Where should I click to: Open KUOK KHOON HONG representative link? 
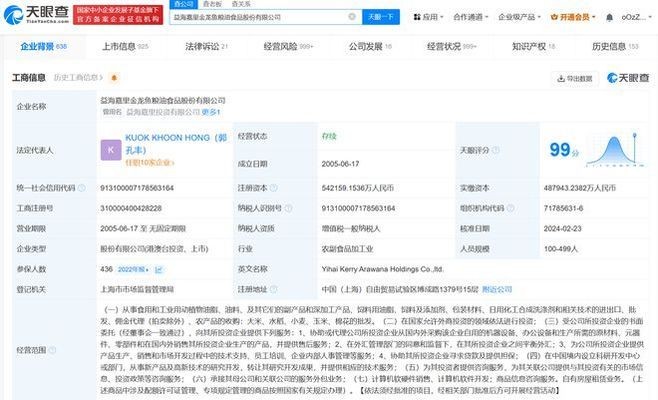(176, 144)
